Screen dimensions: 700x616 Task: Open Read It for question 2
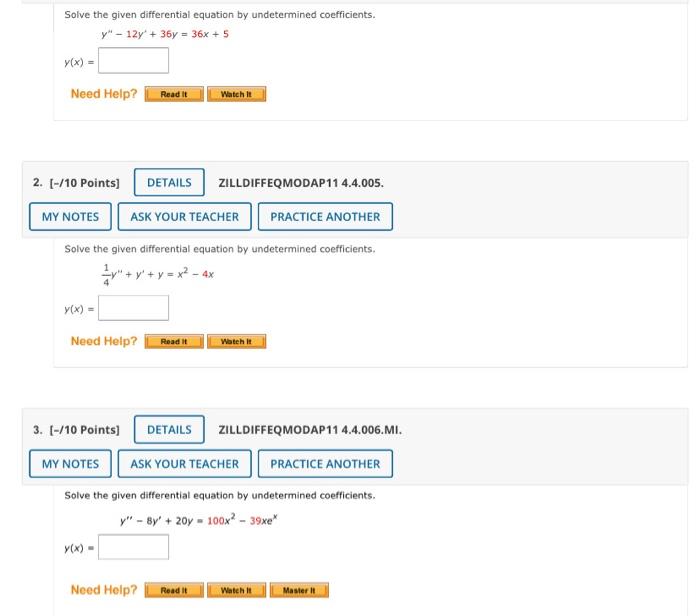point(174,341)
